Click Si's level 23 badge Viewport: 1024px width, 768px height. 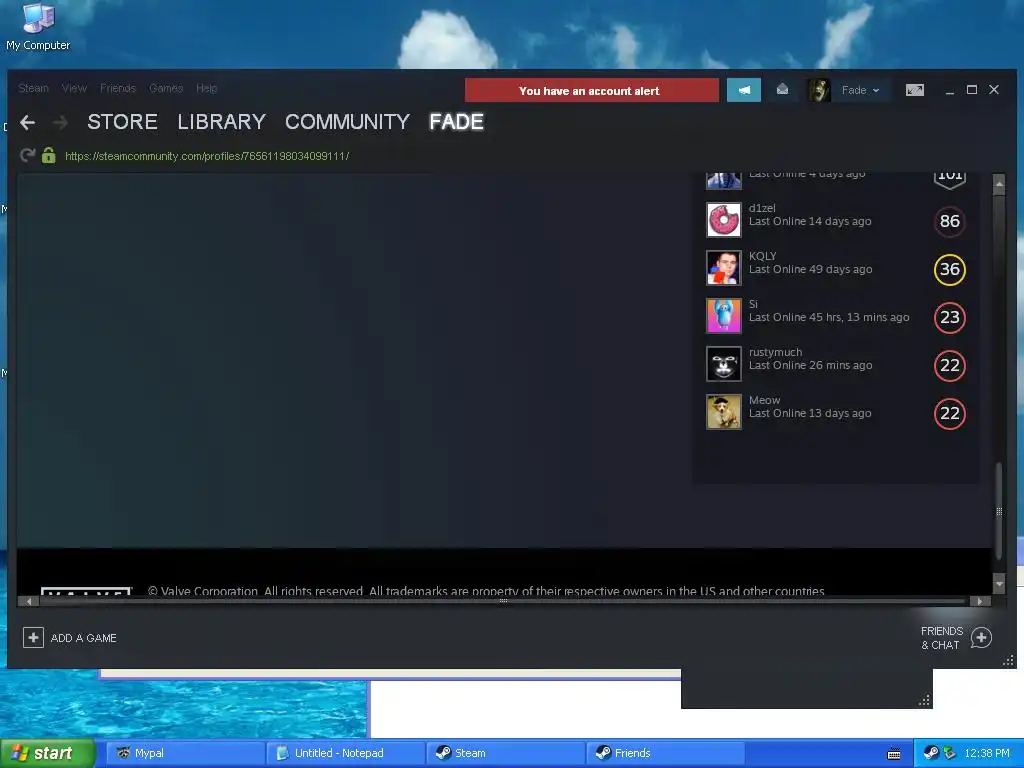click(x=950, y=317)
